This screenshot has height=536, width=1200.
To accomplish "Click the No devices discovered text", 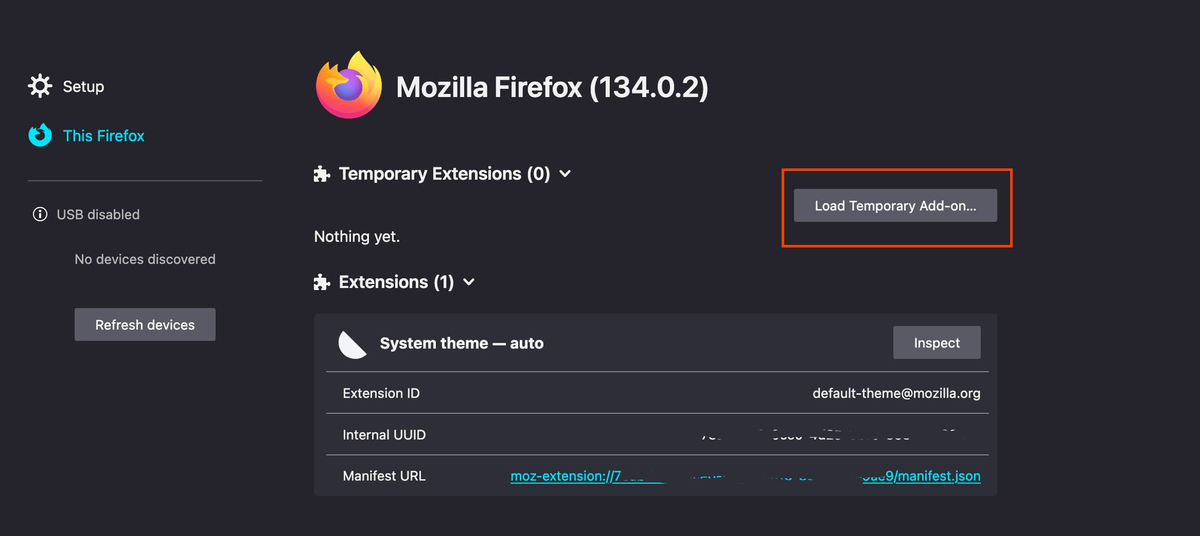I will 145,259.
